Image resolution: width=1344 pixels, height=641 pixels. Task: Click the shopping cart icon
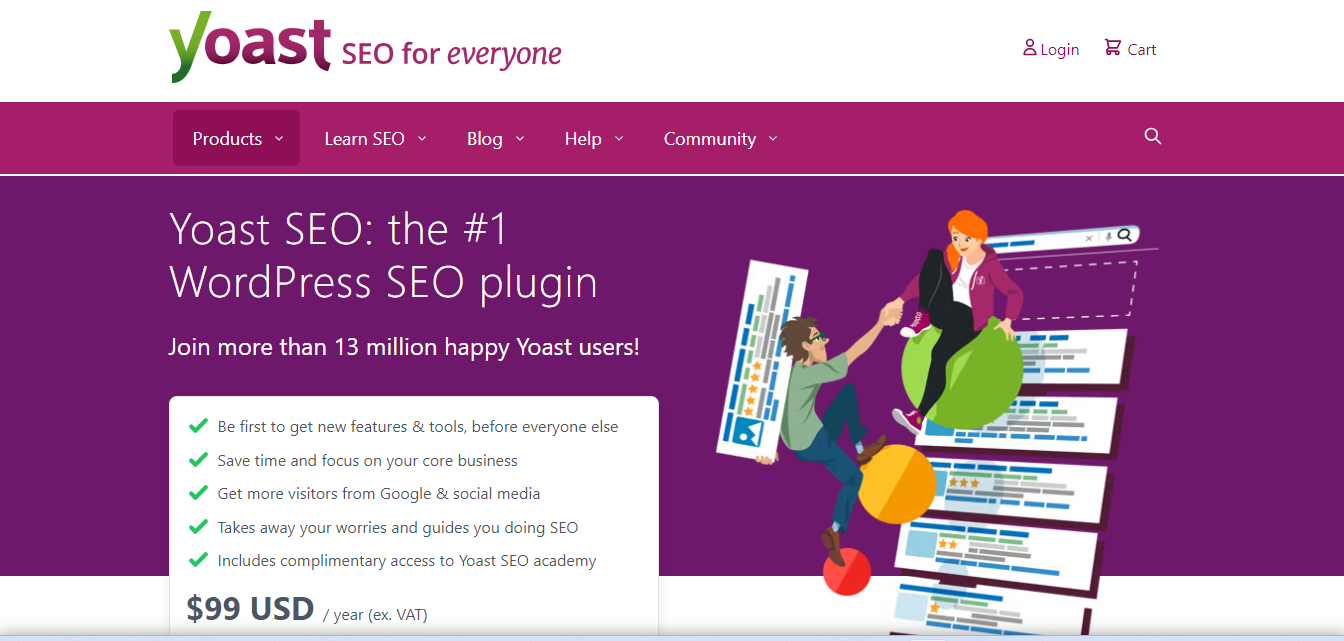click(1112, 47)
